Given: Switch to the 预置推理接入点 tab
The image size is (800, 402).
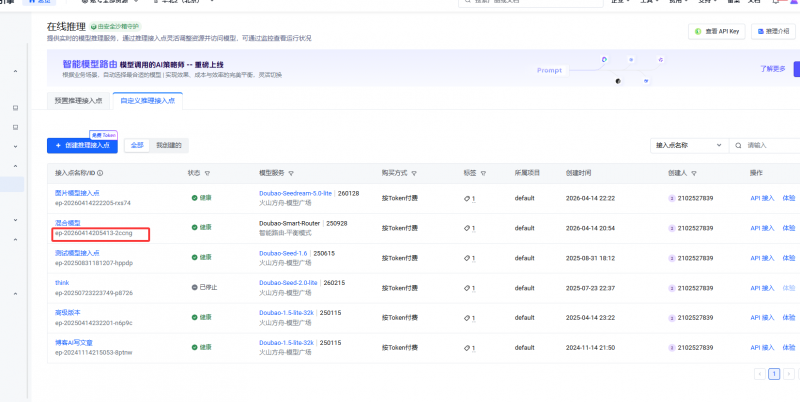Looking at the screenshot, I should (x=79, y=101).
